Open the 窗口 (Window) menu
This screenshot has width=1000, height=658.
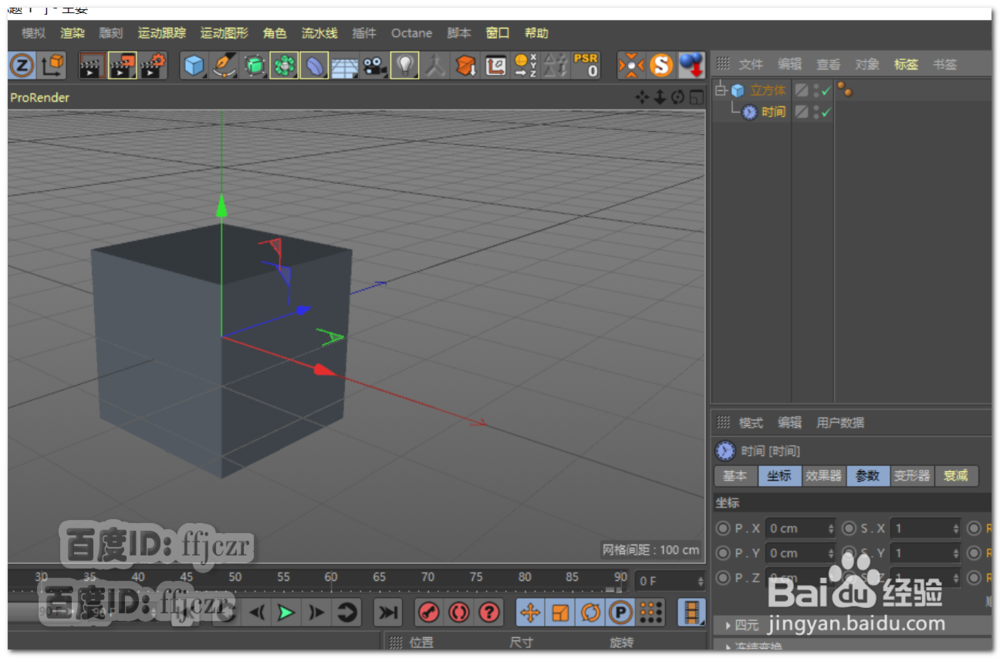pos(497,33)
